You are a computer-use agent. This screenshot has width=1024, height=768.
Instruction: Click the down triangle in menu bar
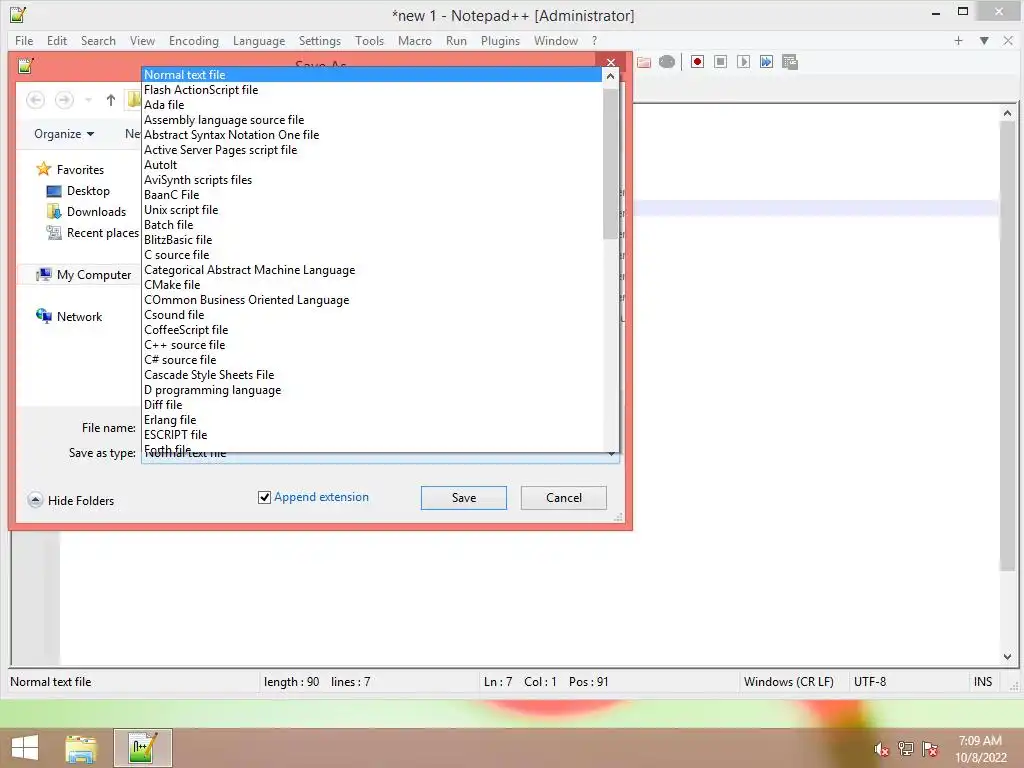tap(984, 40)
